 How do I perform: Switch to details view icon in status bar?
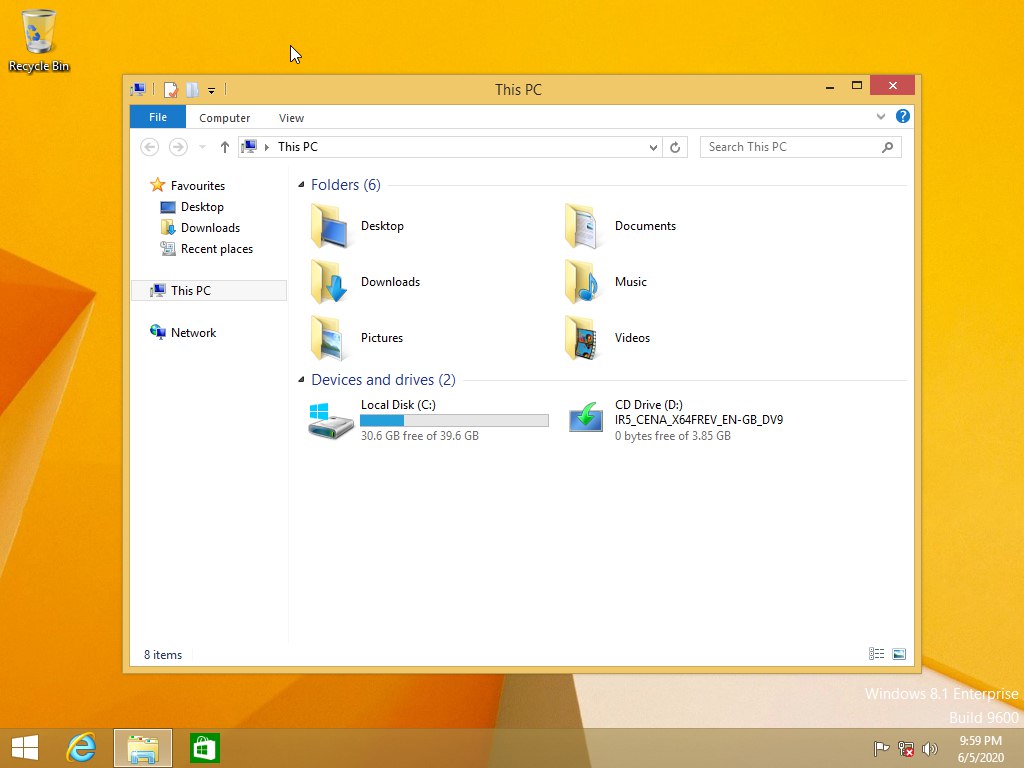point(876,654)
